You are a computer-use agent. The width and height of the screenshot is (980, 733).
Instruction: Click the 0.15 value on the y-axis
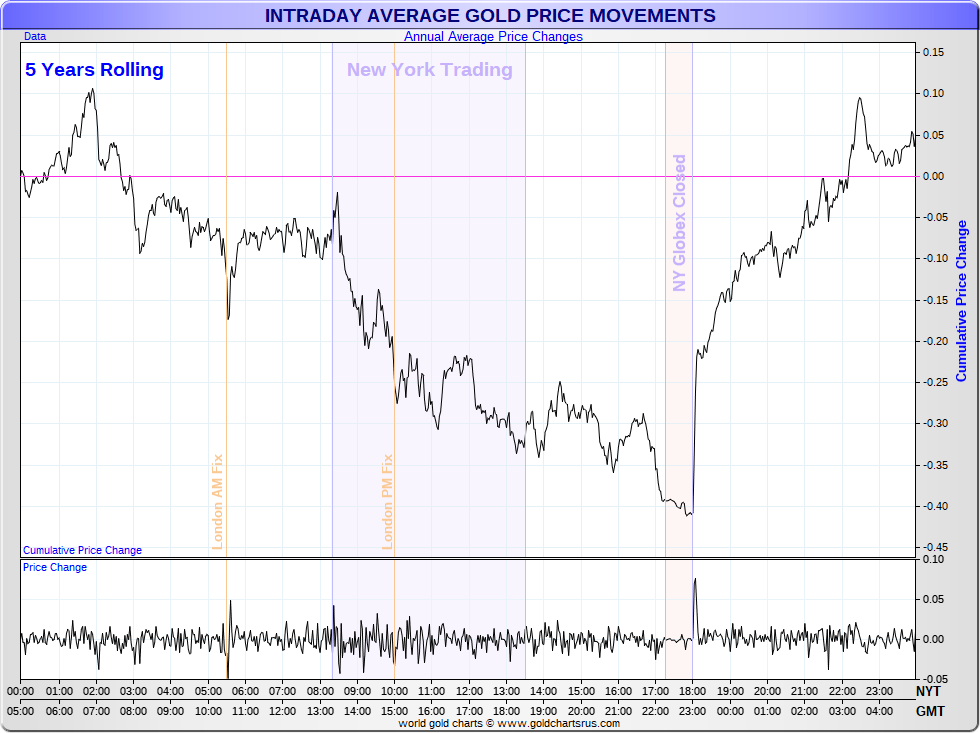[934, 52]
